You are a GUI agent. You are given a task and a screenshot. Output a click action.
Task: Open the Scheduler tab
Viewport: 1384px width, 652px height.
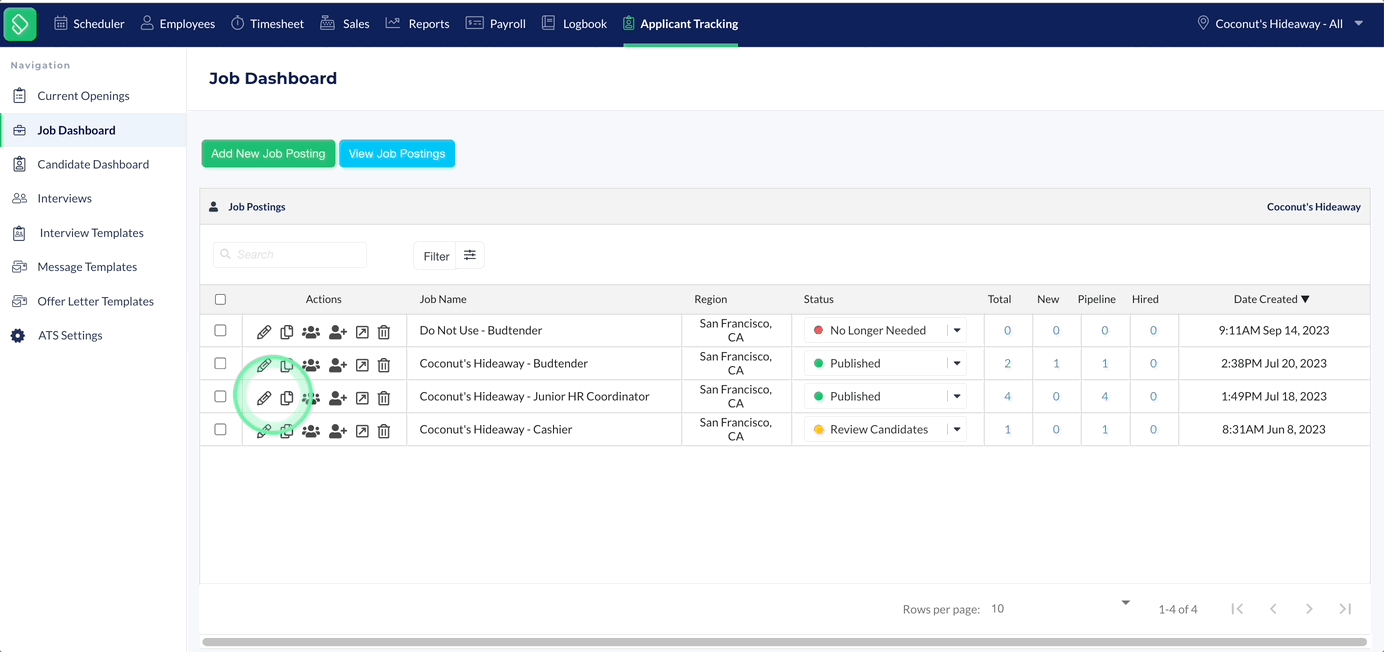[x=89, y=24]
